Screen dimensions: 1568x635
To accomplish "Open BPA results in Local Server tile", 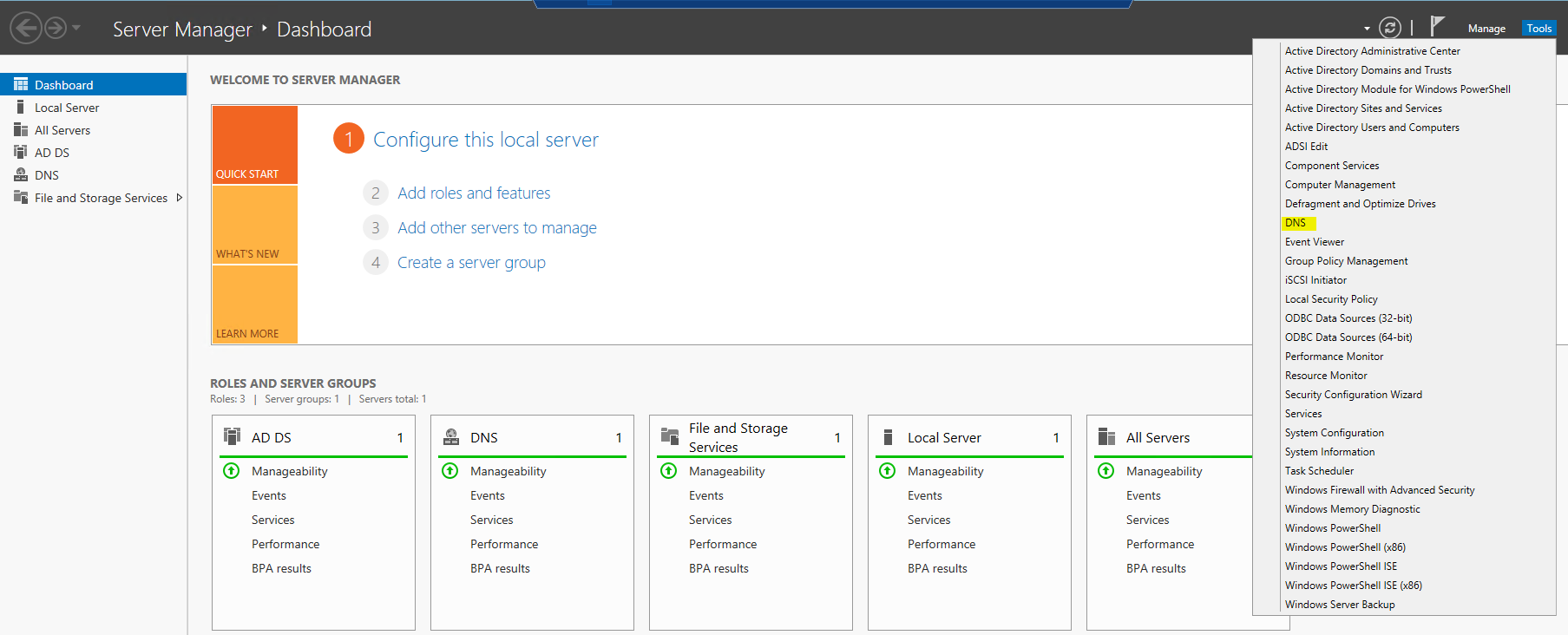I will [937, 568].
